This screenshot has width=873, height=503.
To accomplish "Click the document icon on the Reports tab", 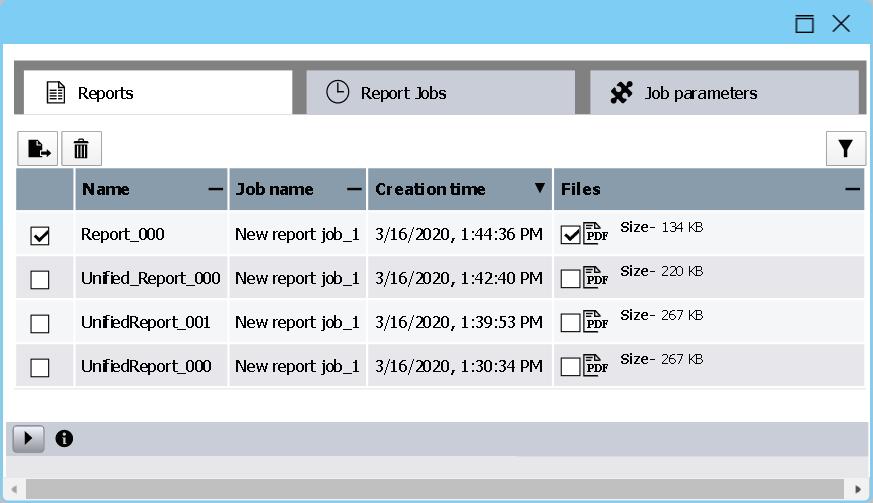I will tap(56, 92).
